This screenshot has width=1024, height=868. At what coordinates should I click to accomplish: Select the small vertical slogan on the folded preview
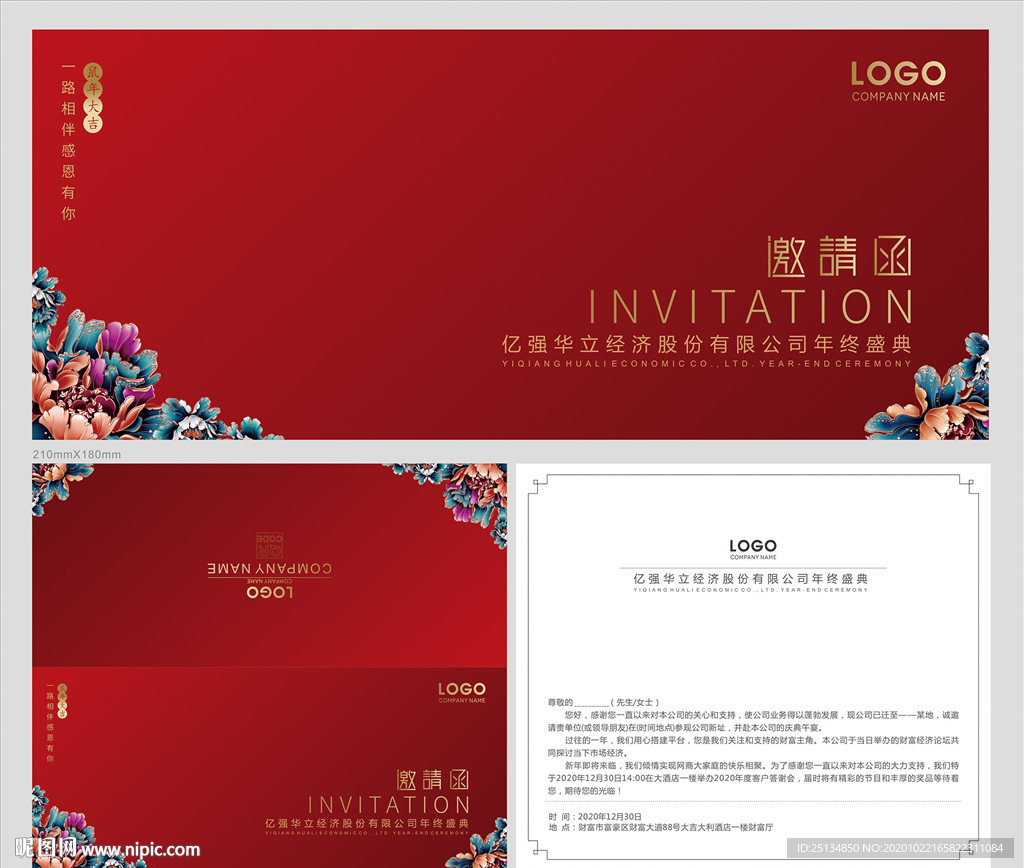pos(50,723)
